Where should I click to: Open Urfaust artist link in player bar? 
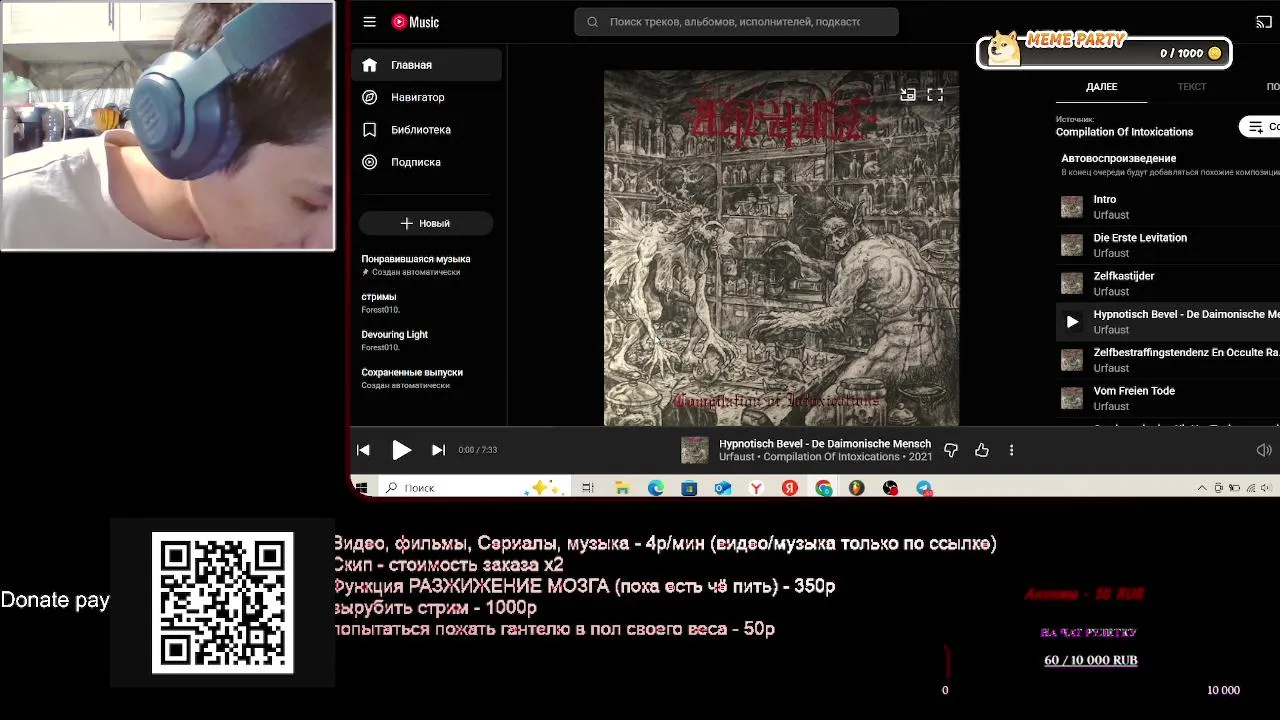[x=737, y=457]
